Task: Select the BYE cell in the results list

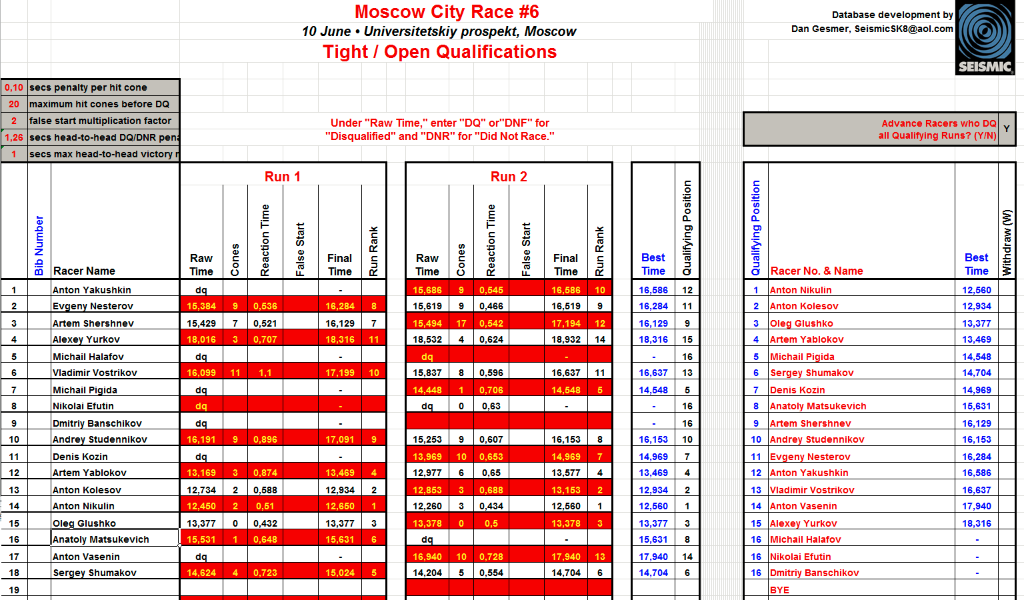Action: [x=779, y=590]
